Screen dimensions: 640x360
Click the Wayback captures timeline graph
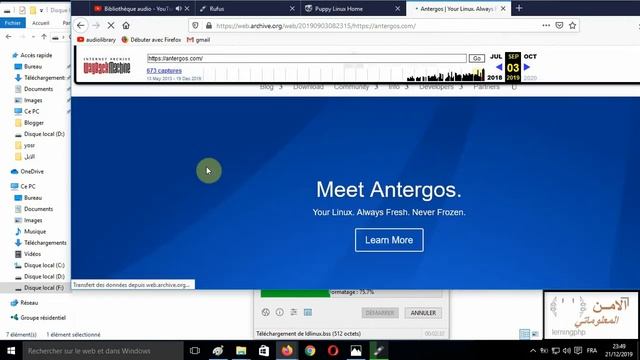point(345,75)
